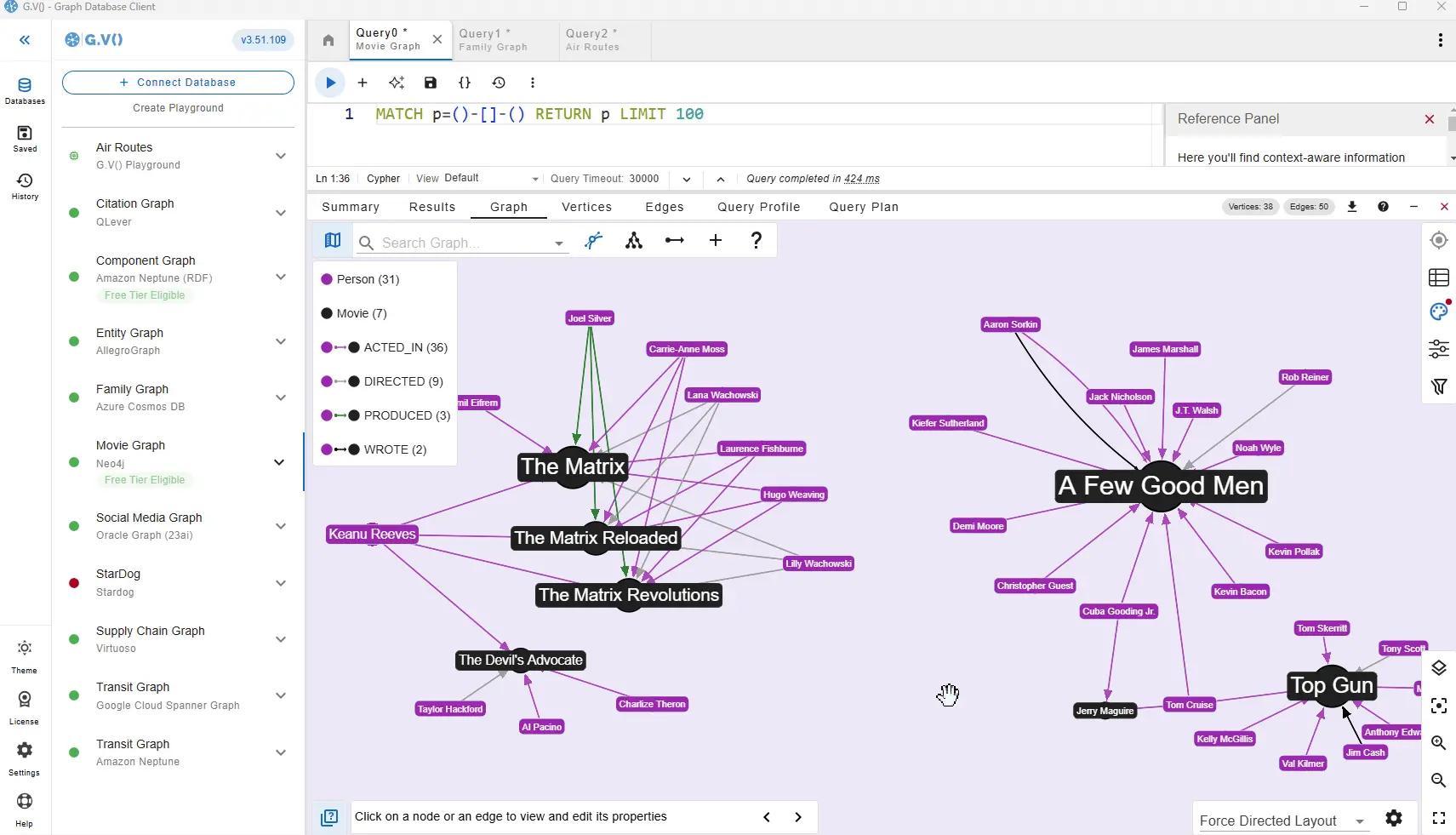The height and width of the screenshot is (835, 1456).
Task: Format query with curly braces icon
Action: point(465,83)
